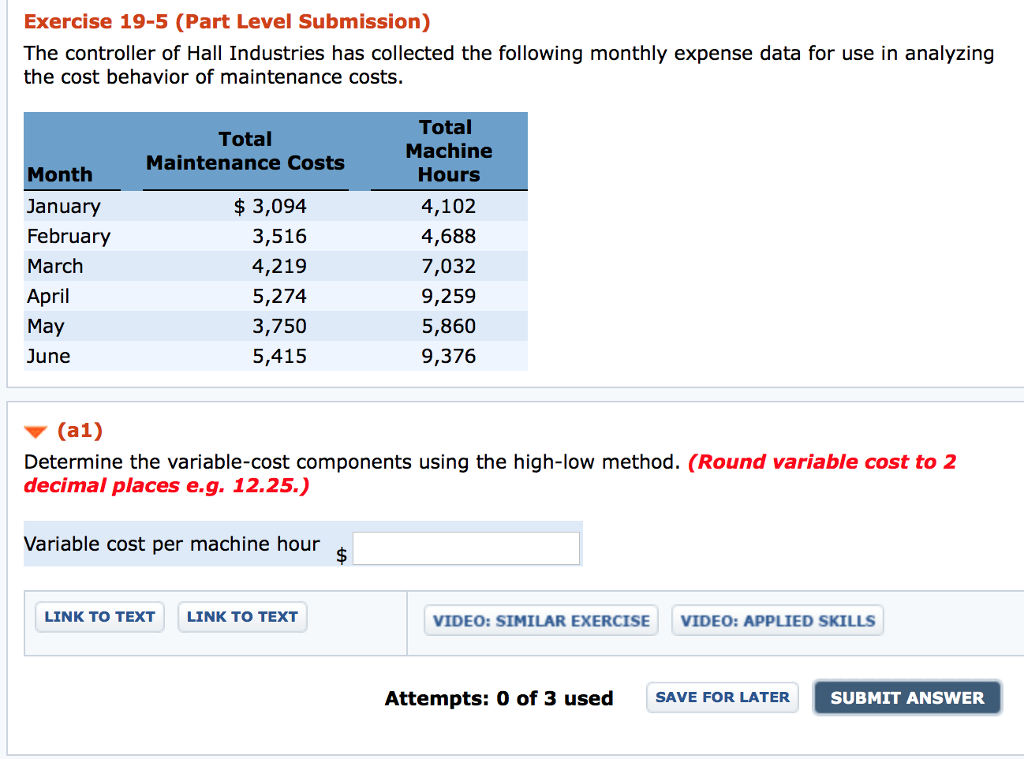The height and width of the screenshot is (759, 1024).
Task: Play the VIDEO: SIMILAR EXERCISE link
Action: click(541, 621)
